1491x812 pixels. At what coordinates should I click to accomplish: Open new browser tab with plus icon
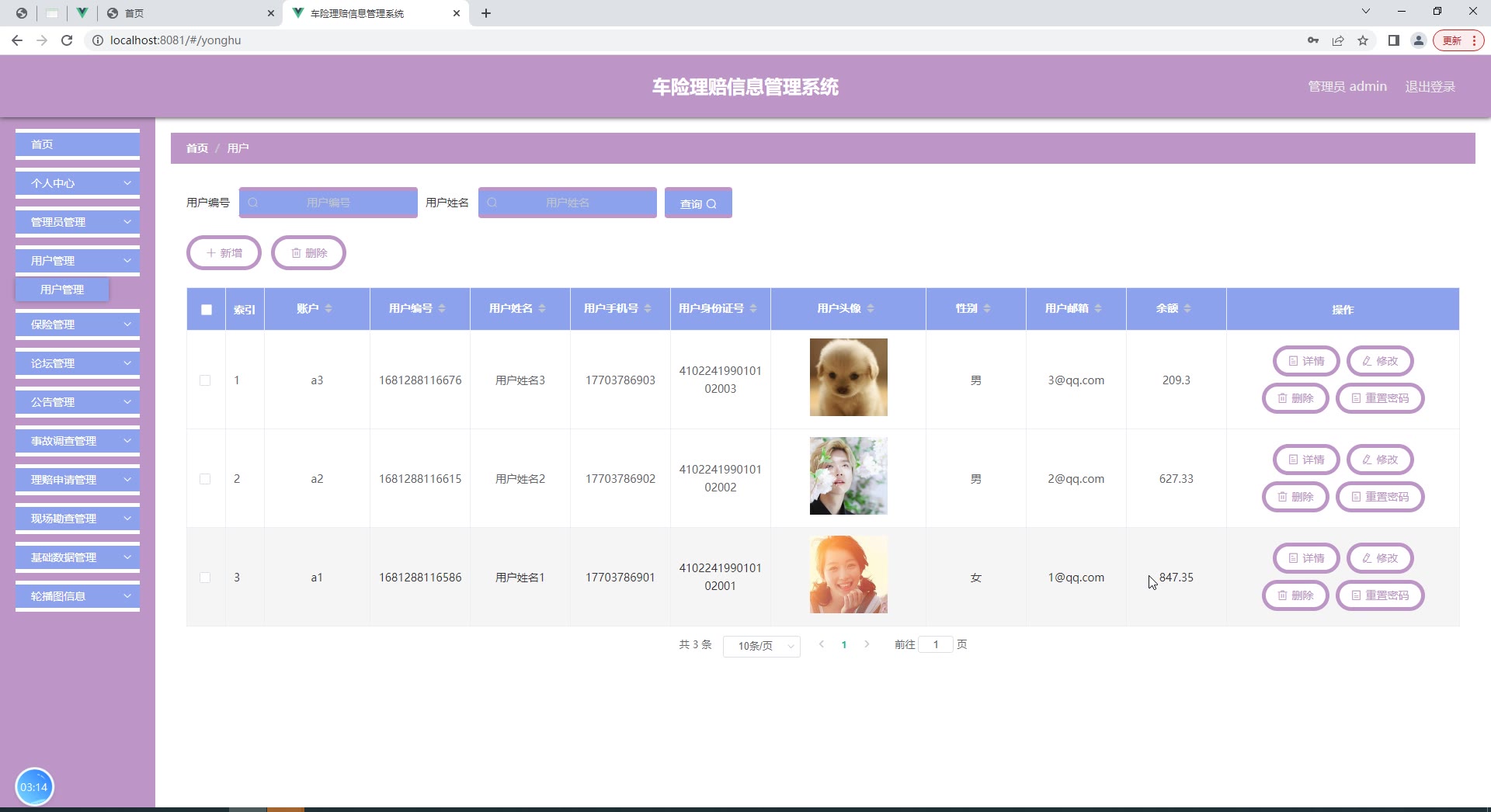tap(486, 13)
